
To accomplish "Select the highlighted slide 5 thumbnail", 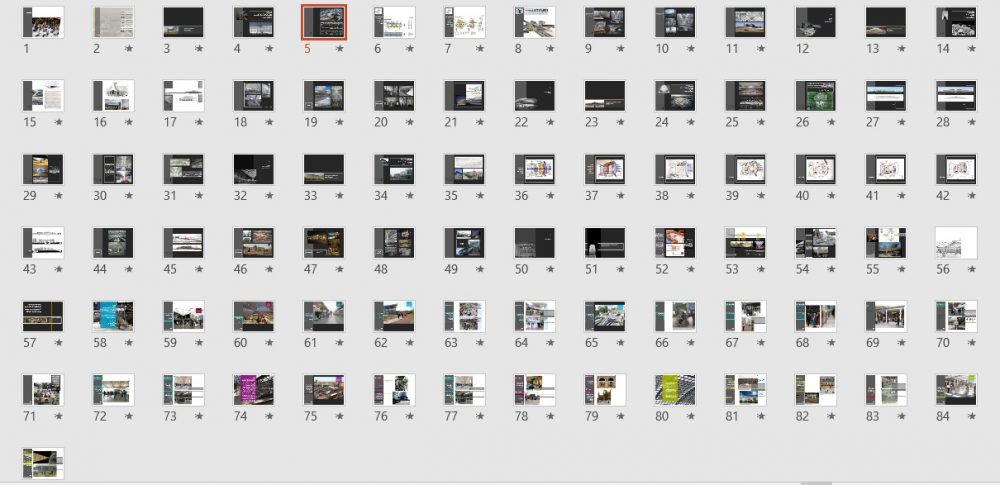I will pyautogui.click(x=324, y=22).
